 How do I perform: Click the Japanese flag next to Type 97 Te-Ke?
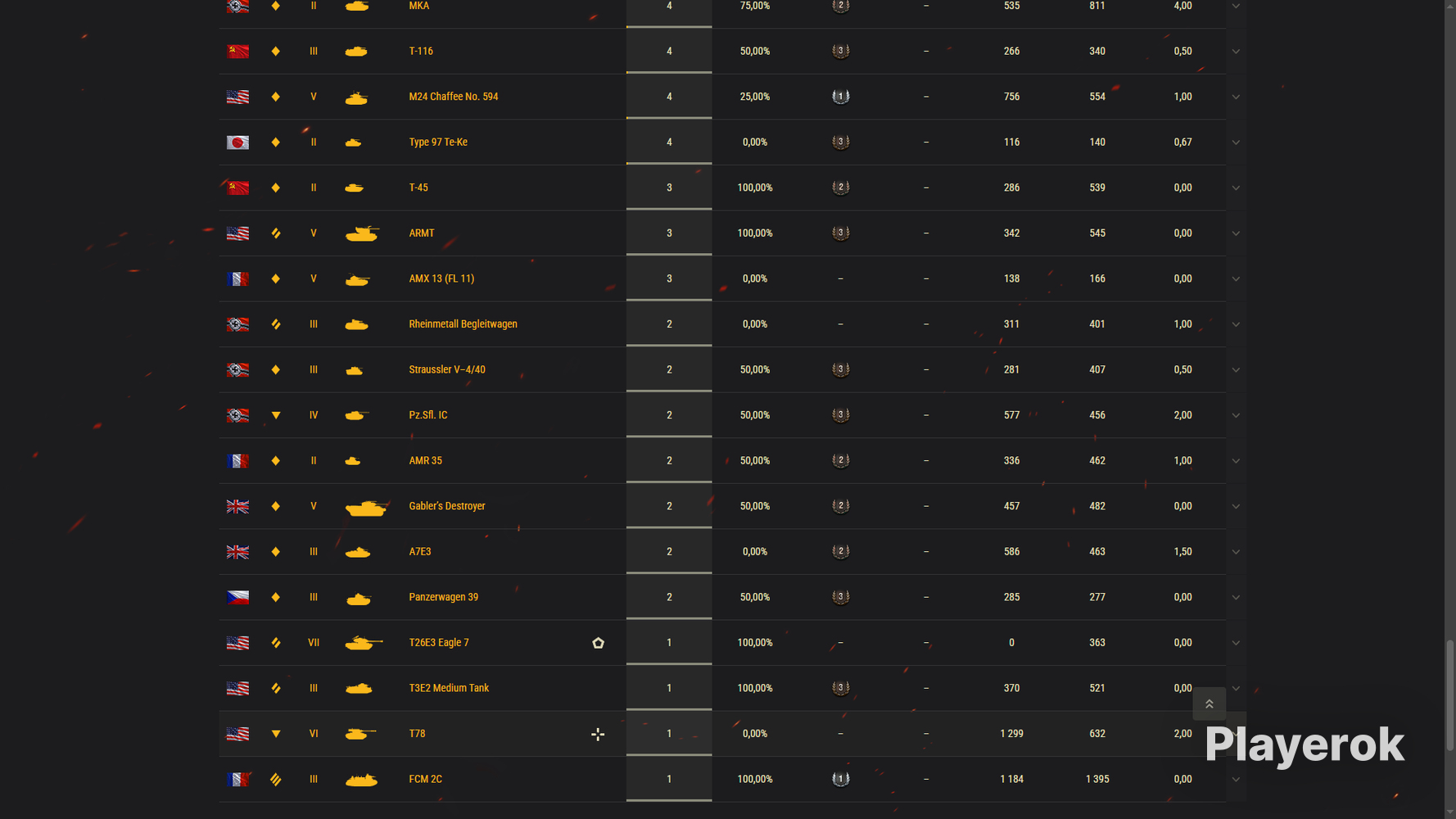237,143
